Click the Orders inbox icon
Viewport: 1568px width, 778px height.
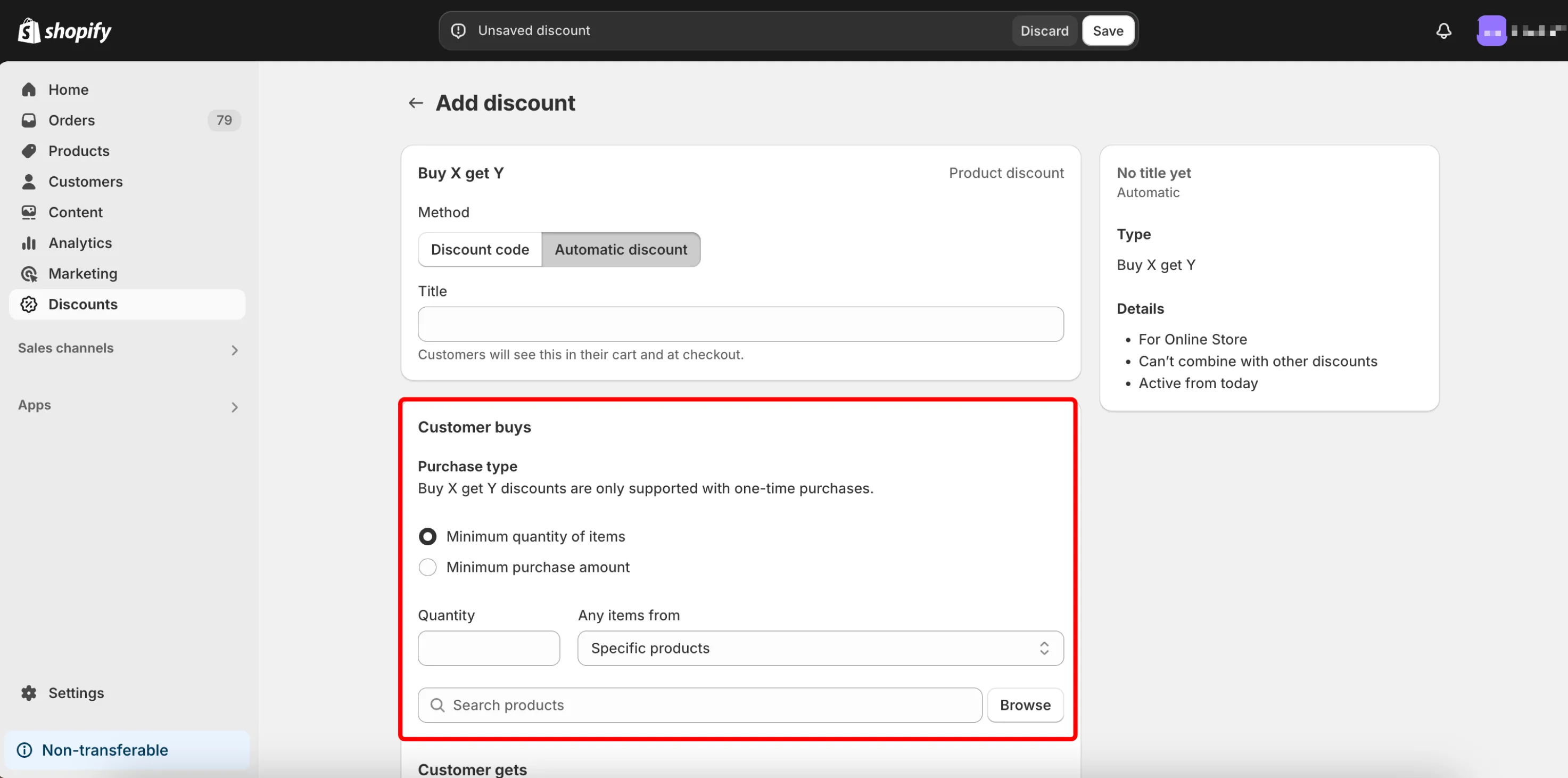pyautogui.click(x=29, y=120)
